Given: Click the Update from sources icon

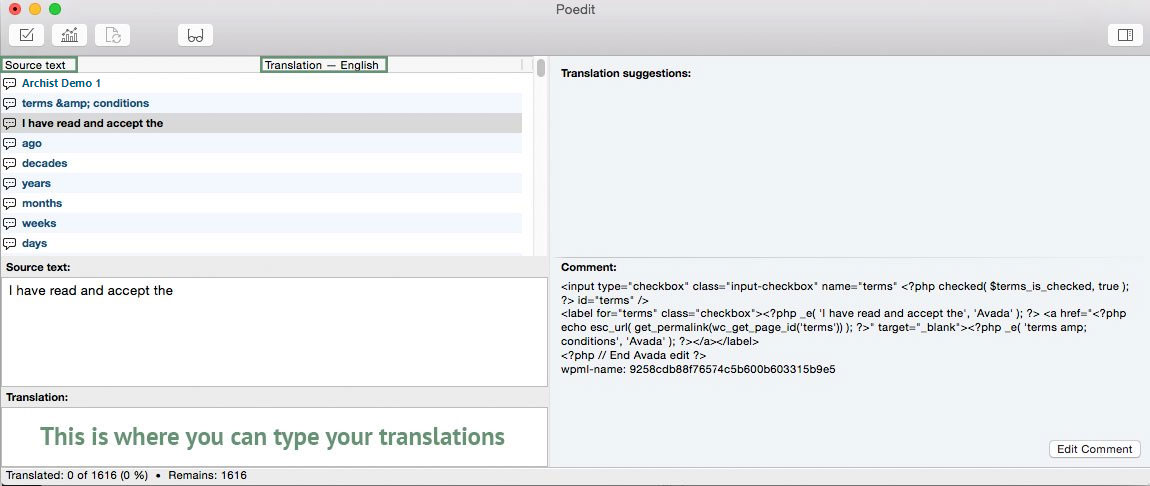Looking at the screenshot, I should pyautogui.click(x=113, y=35).
